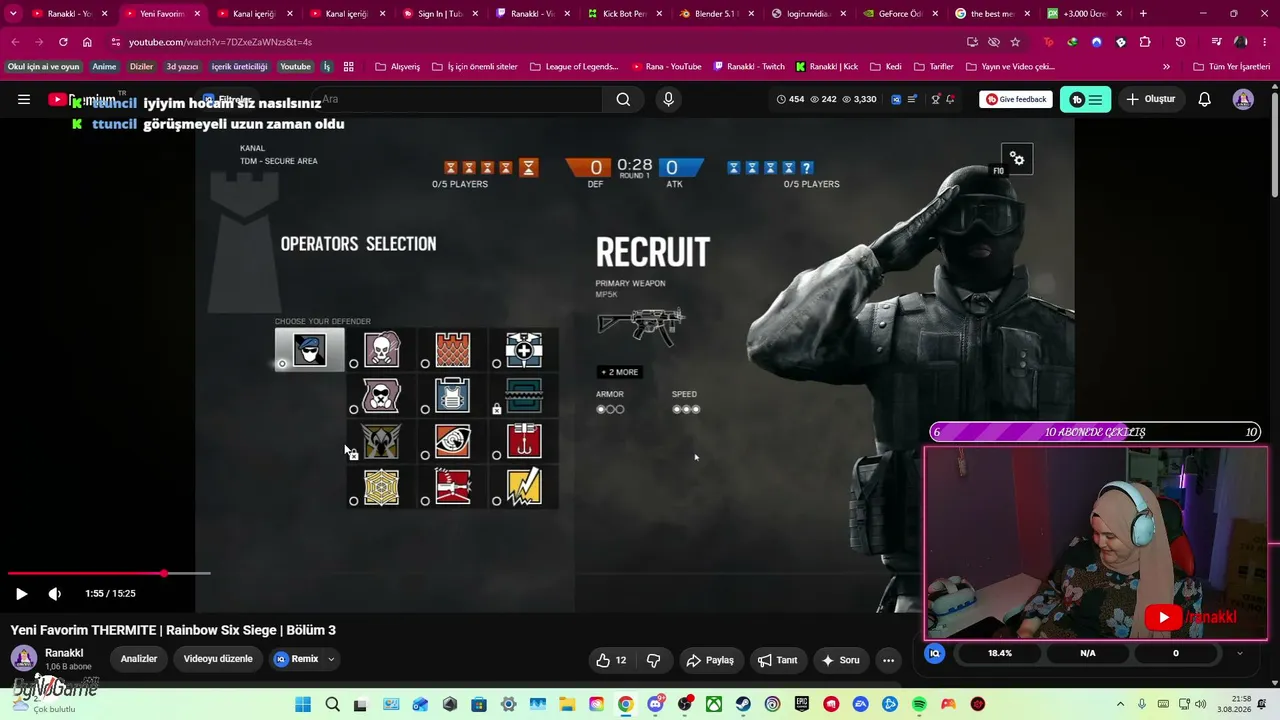Open YouTube notifications bell

(1205, 99)
